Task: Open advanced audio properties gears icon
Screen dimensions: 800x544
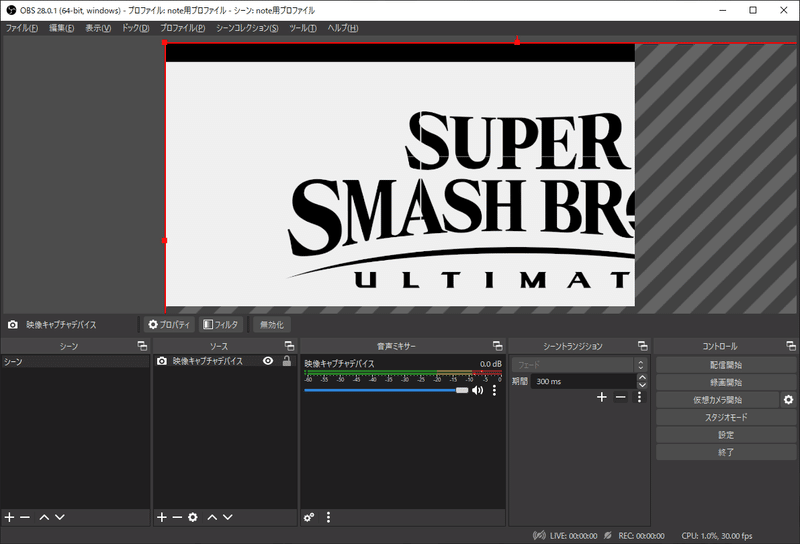Action: pyautogui.click(x=309, y=517)
